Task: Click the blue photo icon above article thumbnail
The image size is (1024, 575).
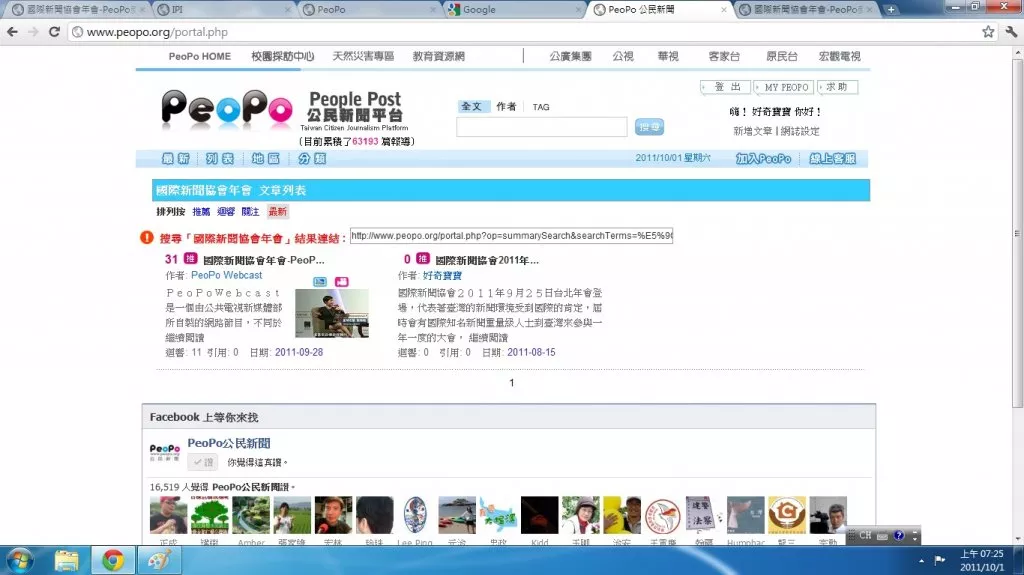Action: tap(320, 282)
